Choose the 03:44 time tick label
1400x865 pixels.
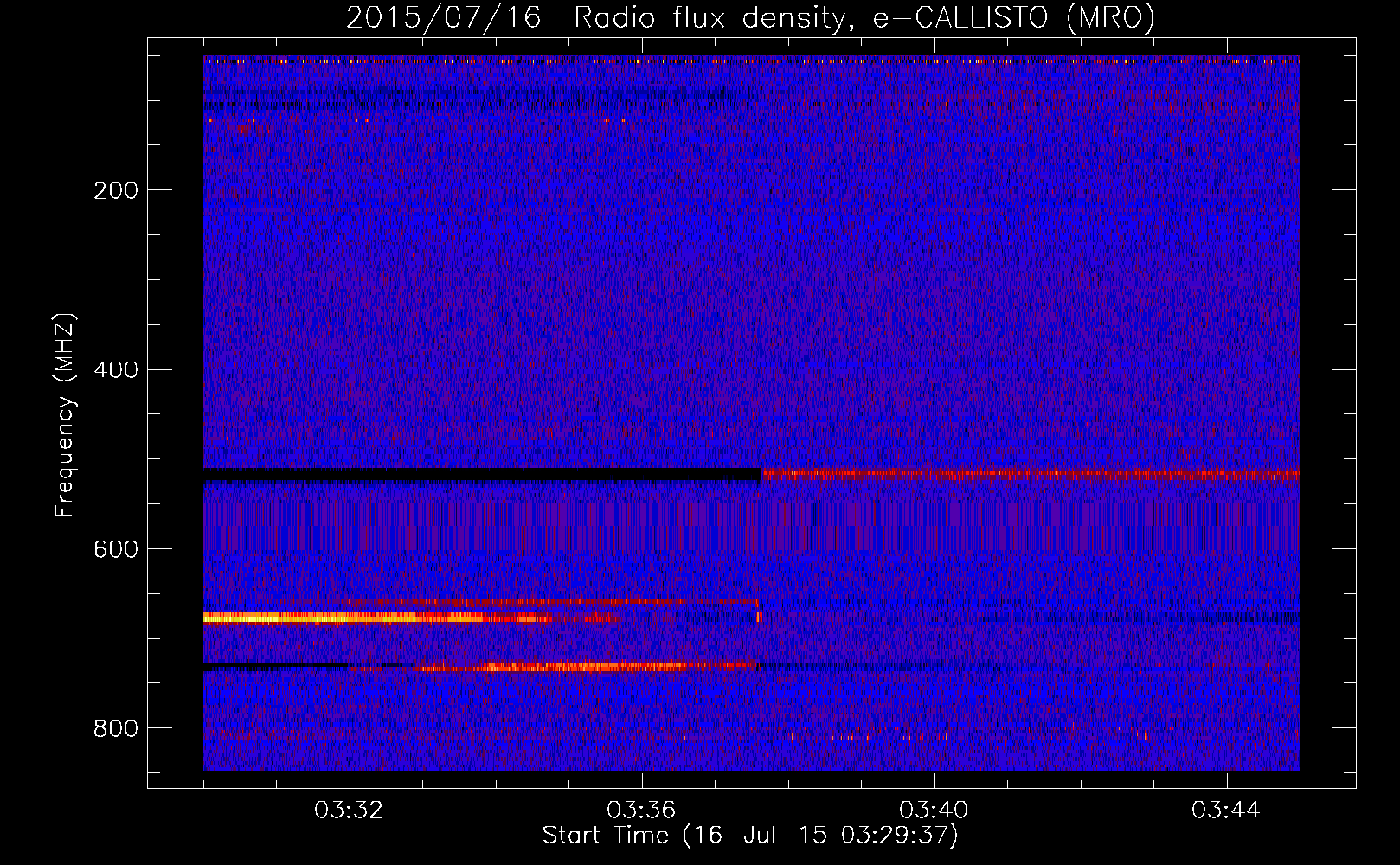1226,811
